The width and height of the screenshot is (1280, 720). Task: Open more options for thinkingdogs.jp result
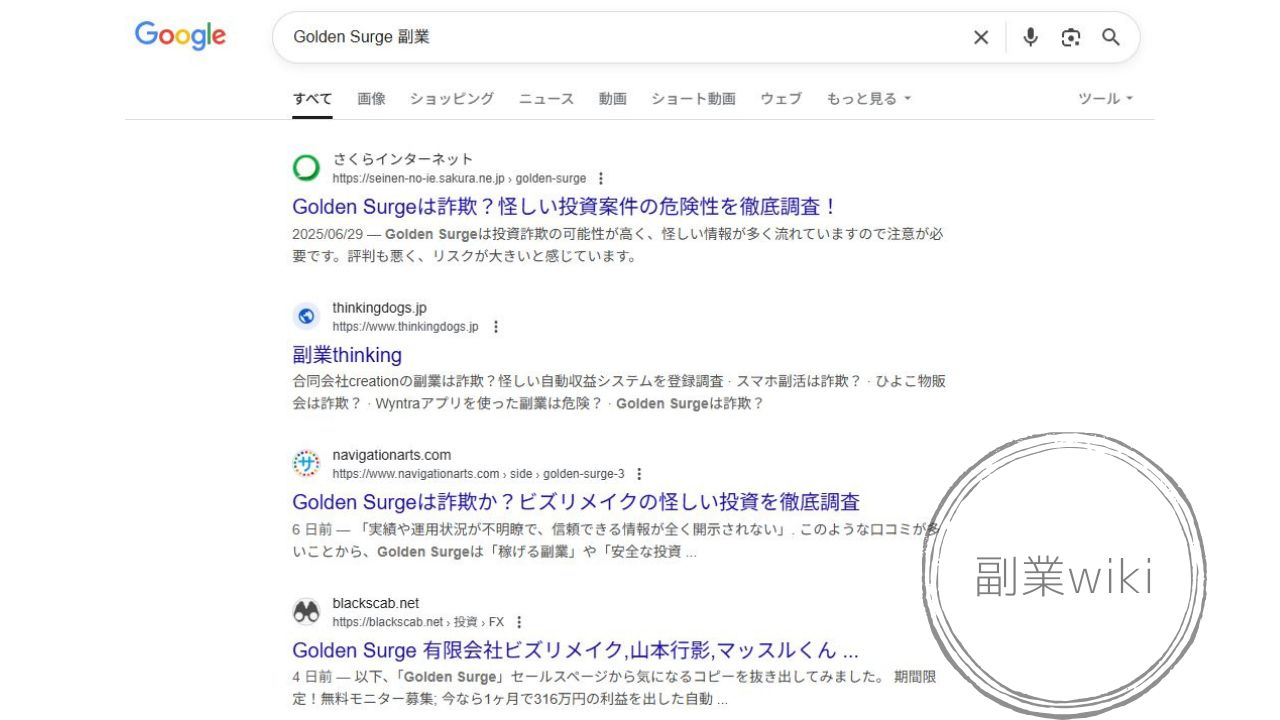[x=495, y=326]
